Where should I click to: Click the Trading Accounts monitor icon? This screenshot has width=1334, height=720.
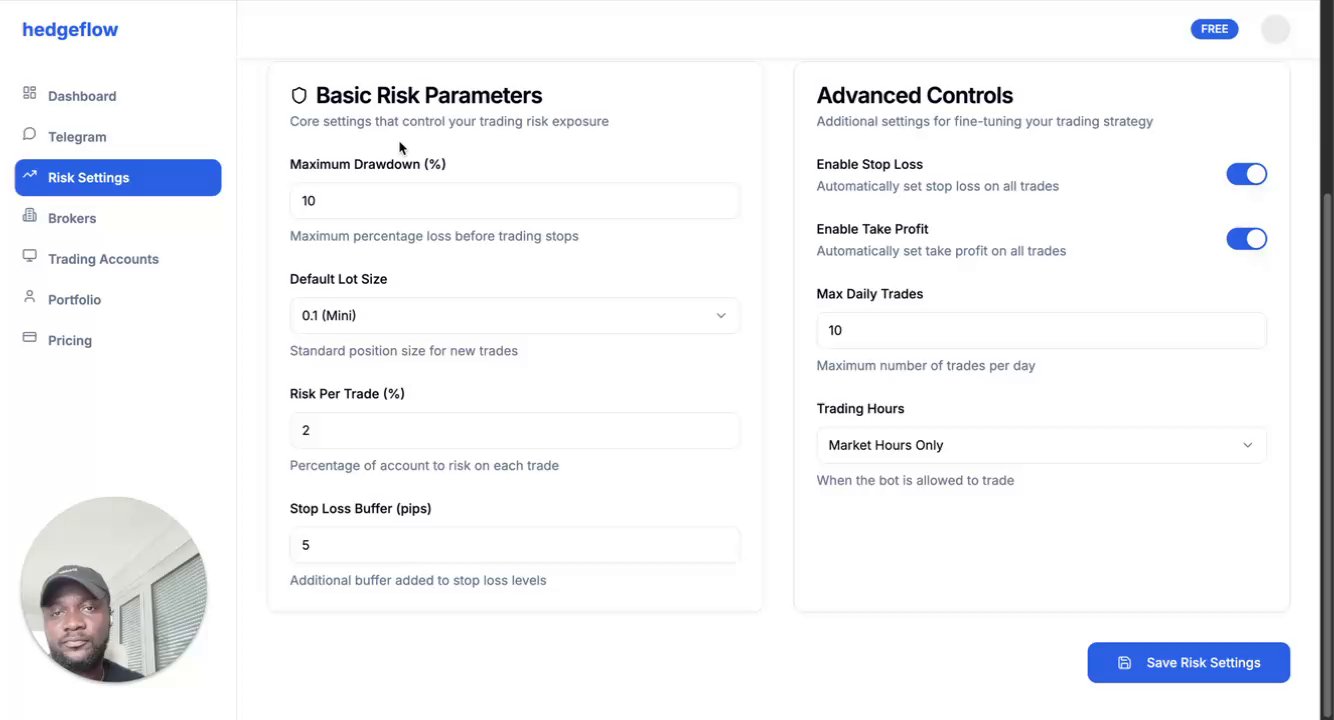(x=29, y=257)
